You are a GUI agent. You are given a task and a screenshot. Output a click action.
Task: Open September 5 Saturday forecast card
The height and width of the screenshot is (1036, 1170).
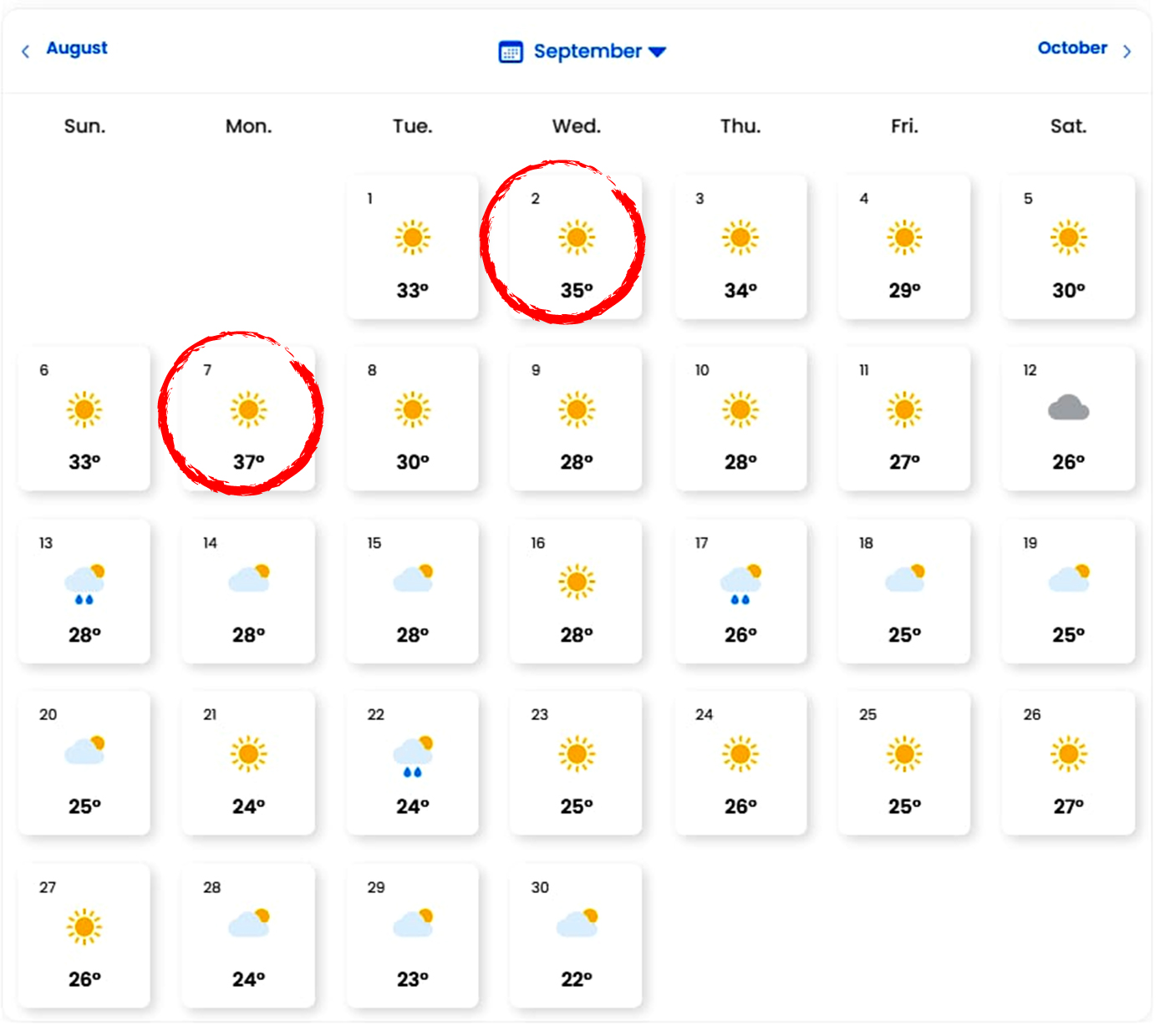pyautogui.click(x=1068, y=246)
